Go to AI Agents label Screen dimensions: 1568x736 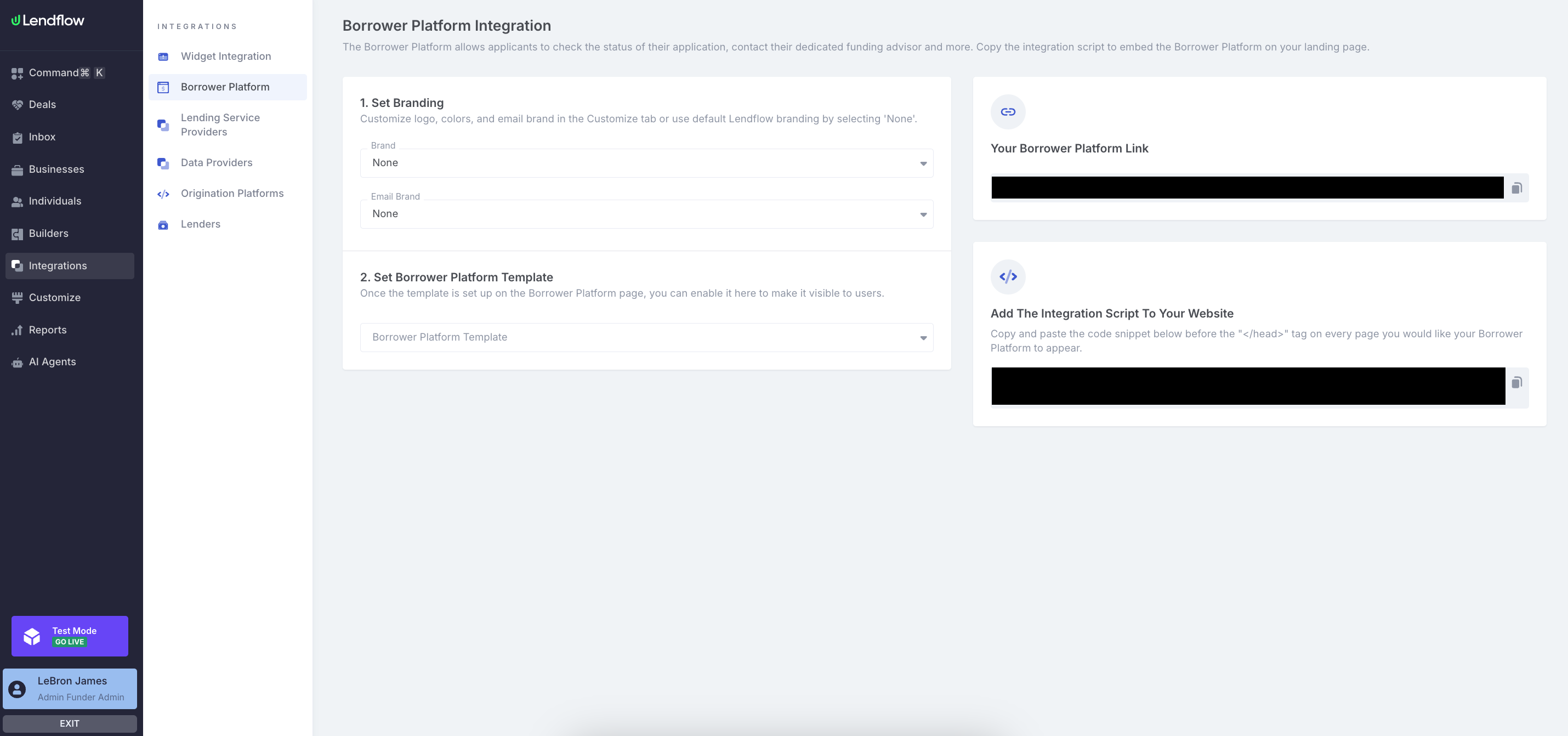[x=52, y=361]
